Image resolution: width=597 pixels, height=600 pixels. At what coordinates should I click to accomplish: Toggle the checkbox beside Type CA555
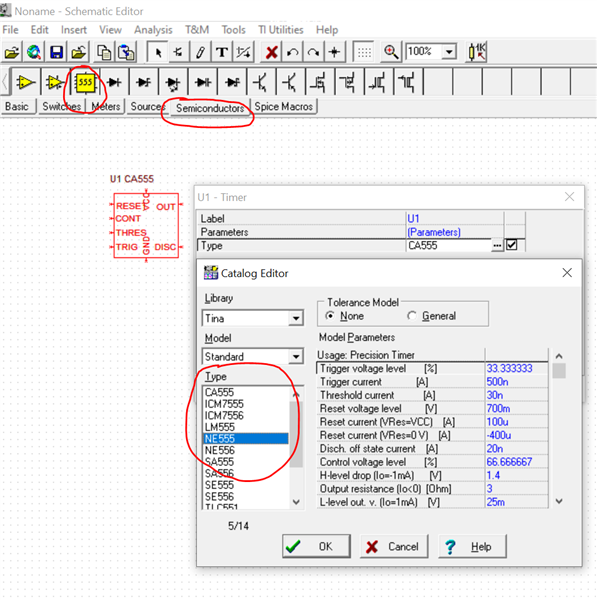coord(512,245)
